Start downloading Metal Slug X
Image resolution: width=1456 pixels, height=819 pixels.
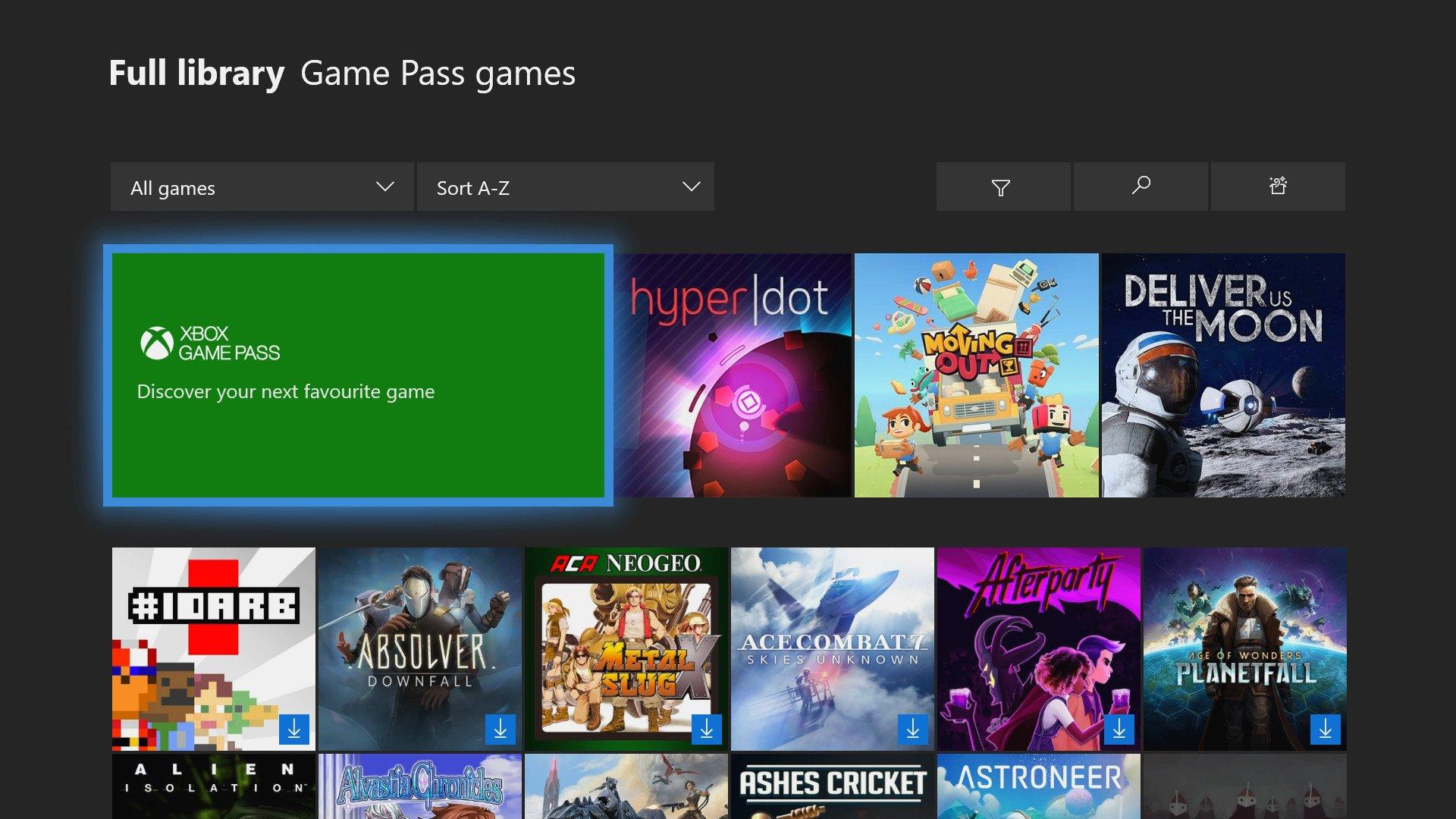click(707, 730)
